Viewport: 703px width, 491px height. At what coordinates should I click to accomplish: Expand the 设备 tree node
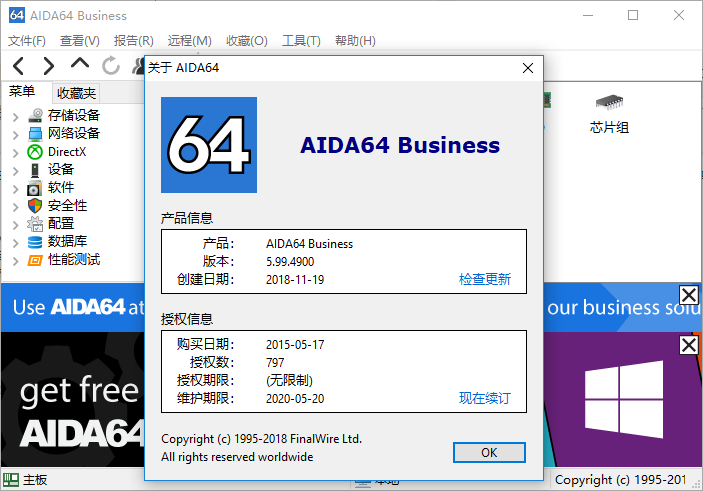click(16, 171)
